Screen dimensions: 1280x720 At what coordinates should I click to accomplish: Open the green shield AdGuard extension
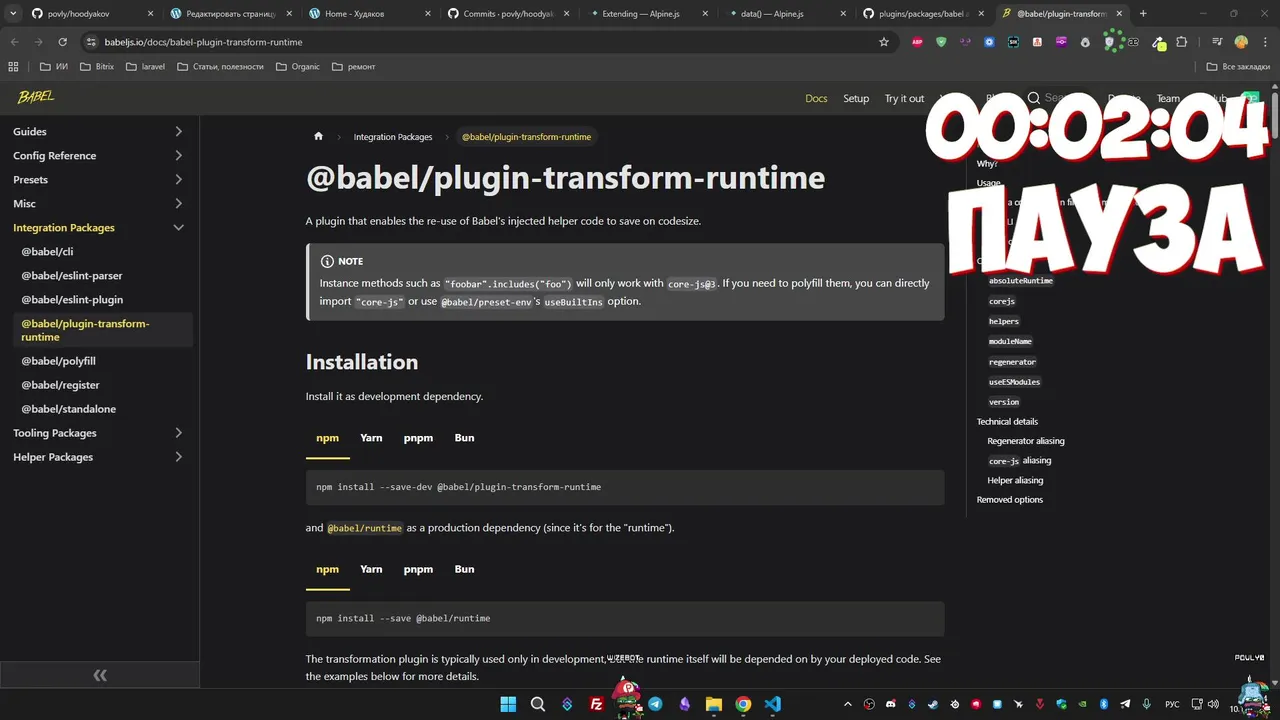click(x=941, y=42)
